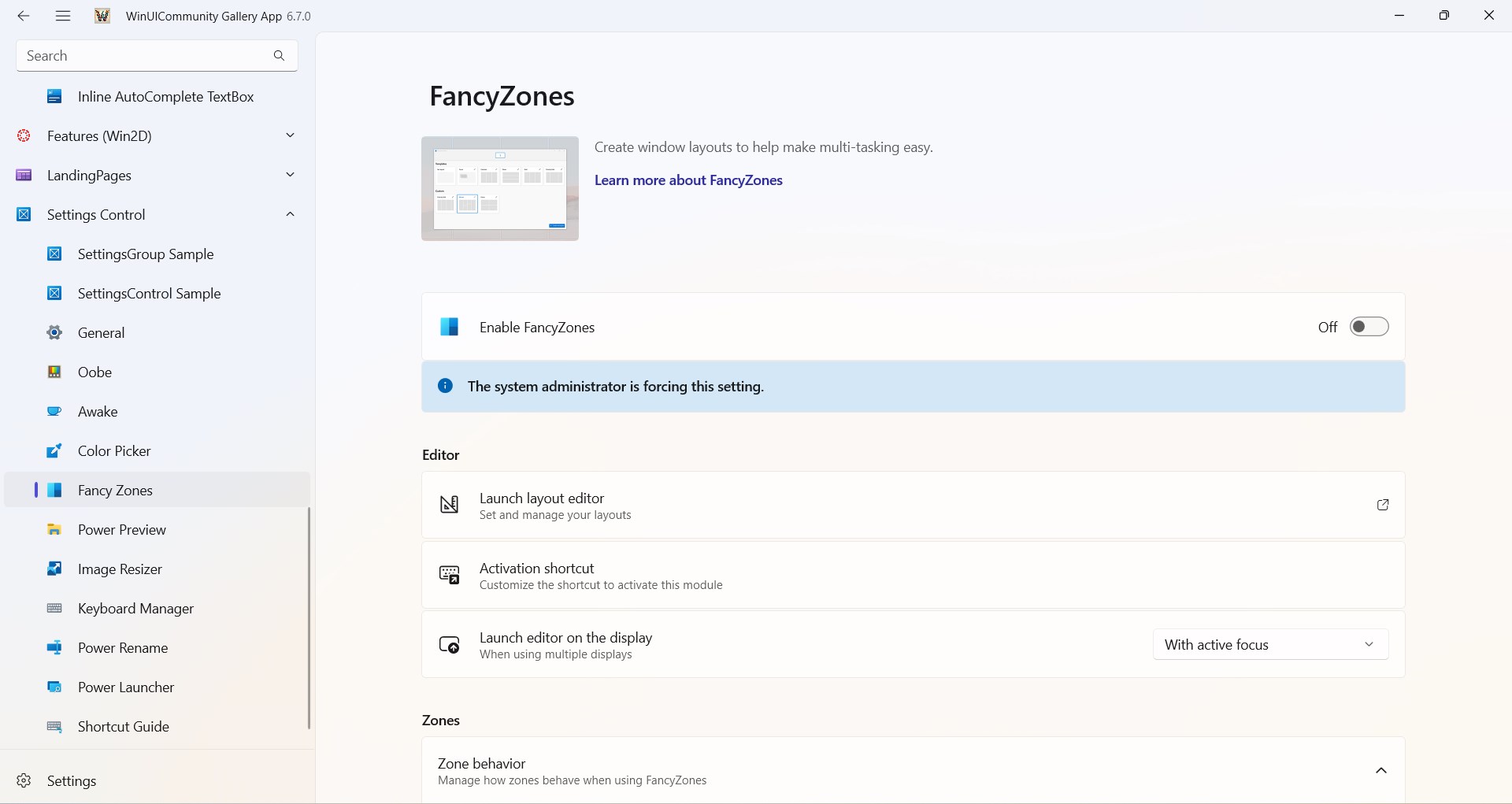This screenshot has height=804, width=1512.
Task: Open the Power Rename page
Action: [123, 648]
